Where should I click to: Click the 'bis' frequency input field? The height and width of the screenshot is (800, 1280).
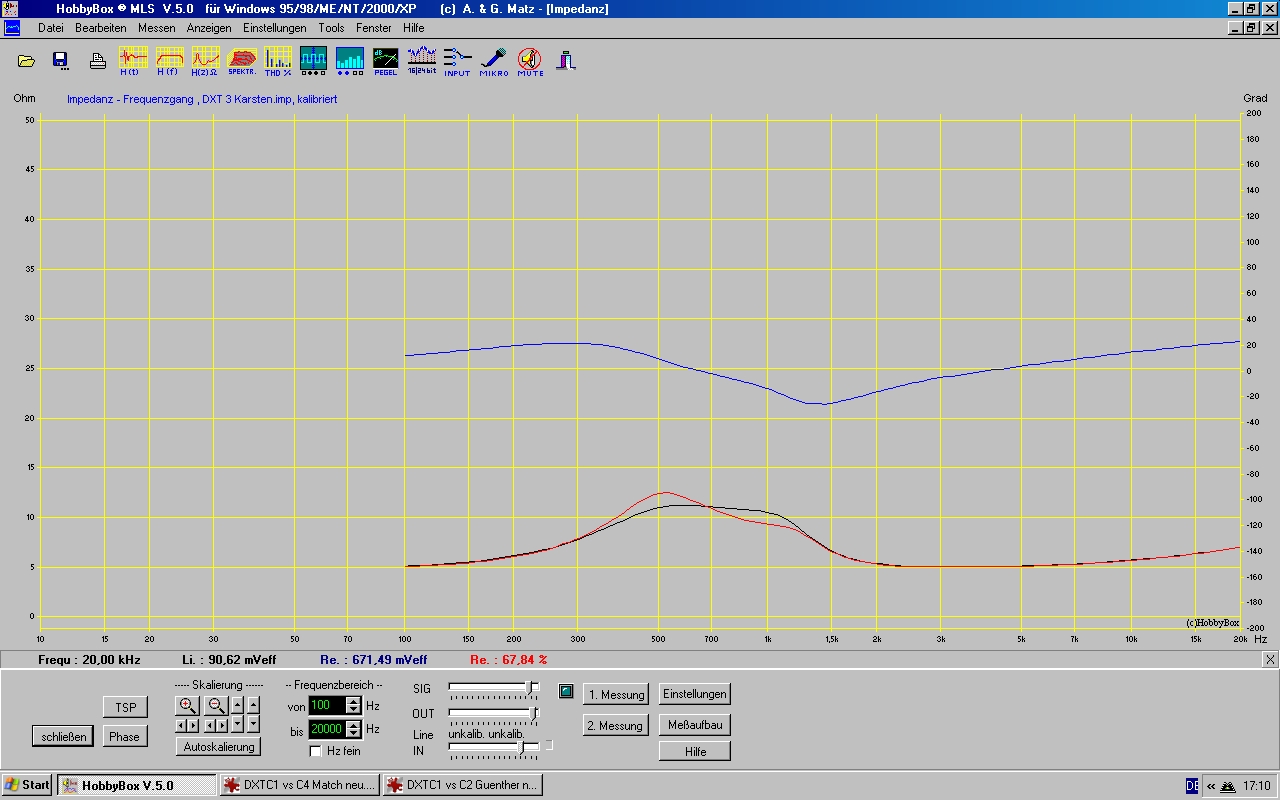point(327,729)
